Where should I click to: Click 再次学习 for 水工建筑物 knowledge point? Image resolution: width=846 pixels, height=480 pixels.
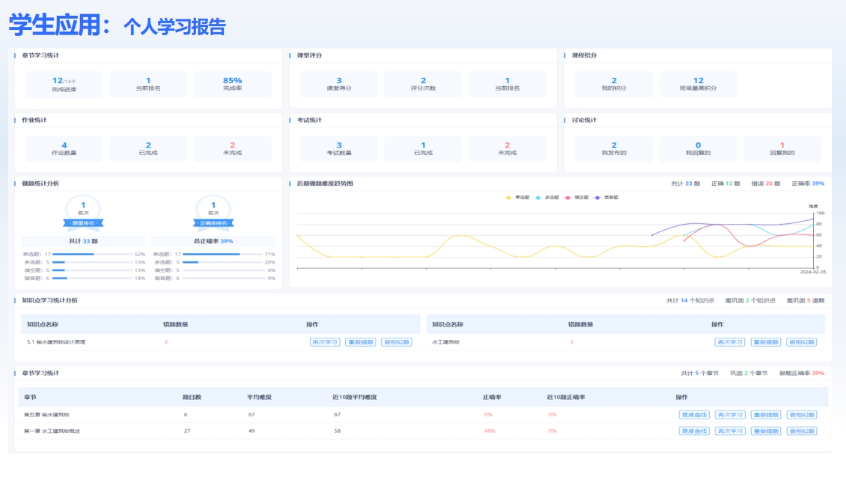pyautogui.click(x=729, y=342)
